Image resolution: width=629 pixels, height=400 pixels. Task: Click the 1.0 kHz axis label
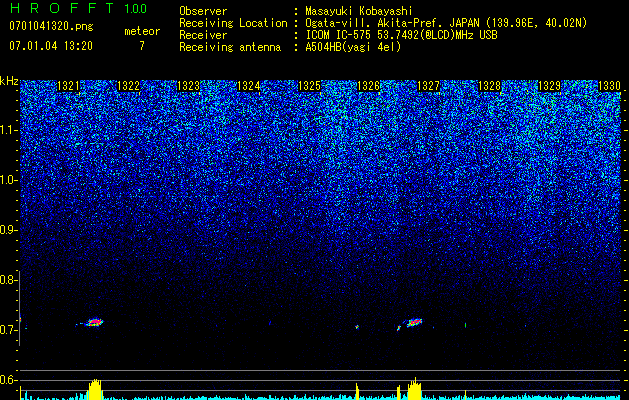tap(8, 180)
